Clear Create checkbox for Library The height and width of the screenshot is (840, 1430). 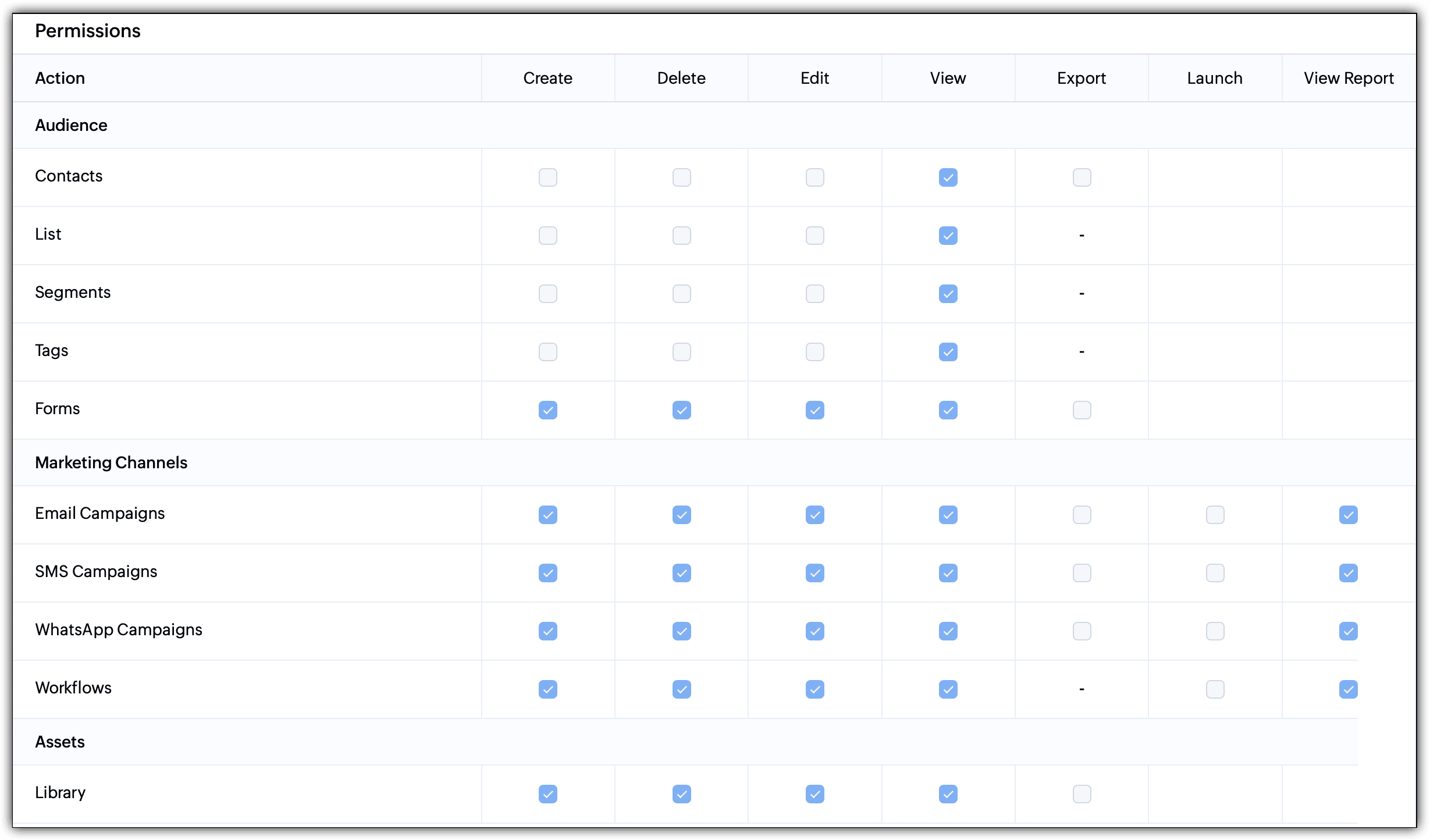point(547,794)
